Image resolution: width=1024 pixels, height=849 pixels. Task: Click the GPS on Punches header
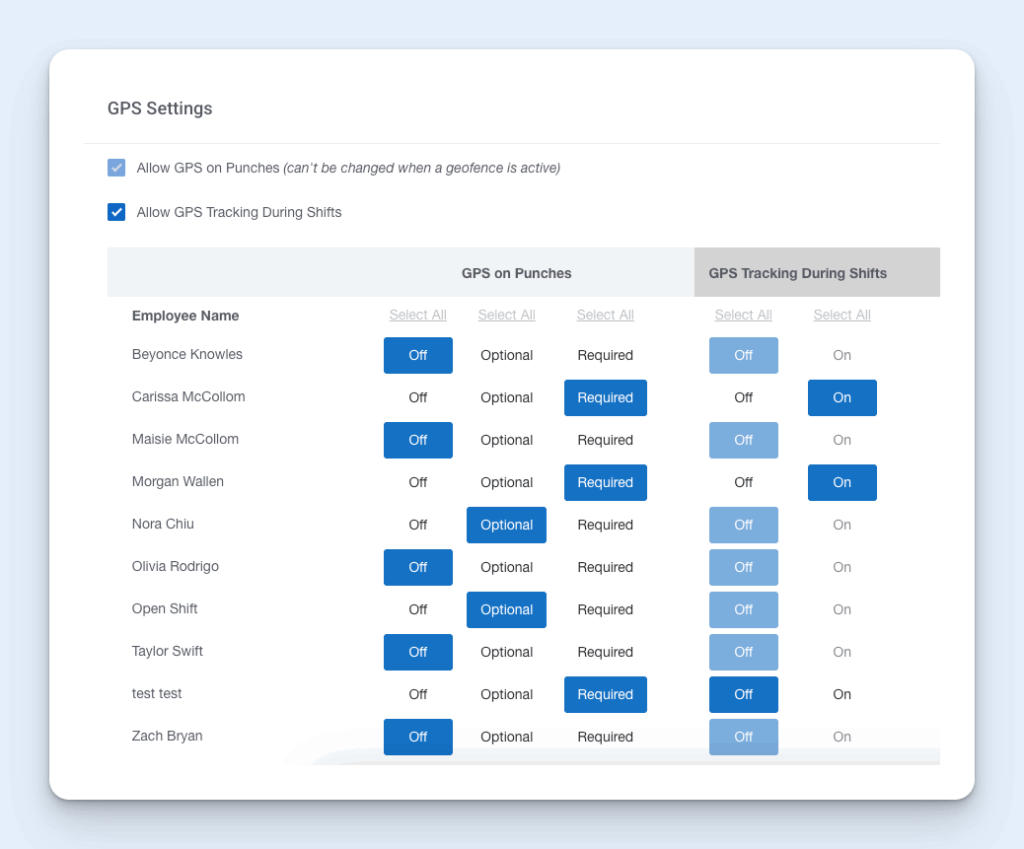[516, 272]
